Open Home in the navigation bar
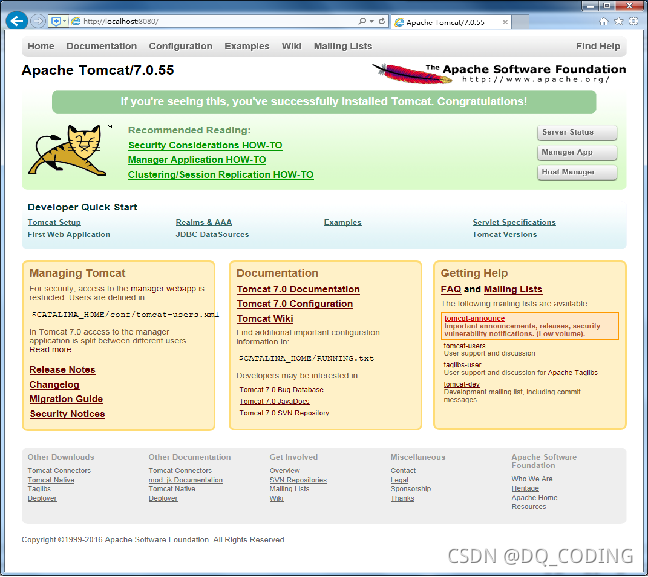The width and height of the screenshot is (648, 577). click(41, 46)
